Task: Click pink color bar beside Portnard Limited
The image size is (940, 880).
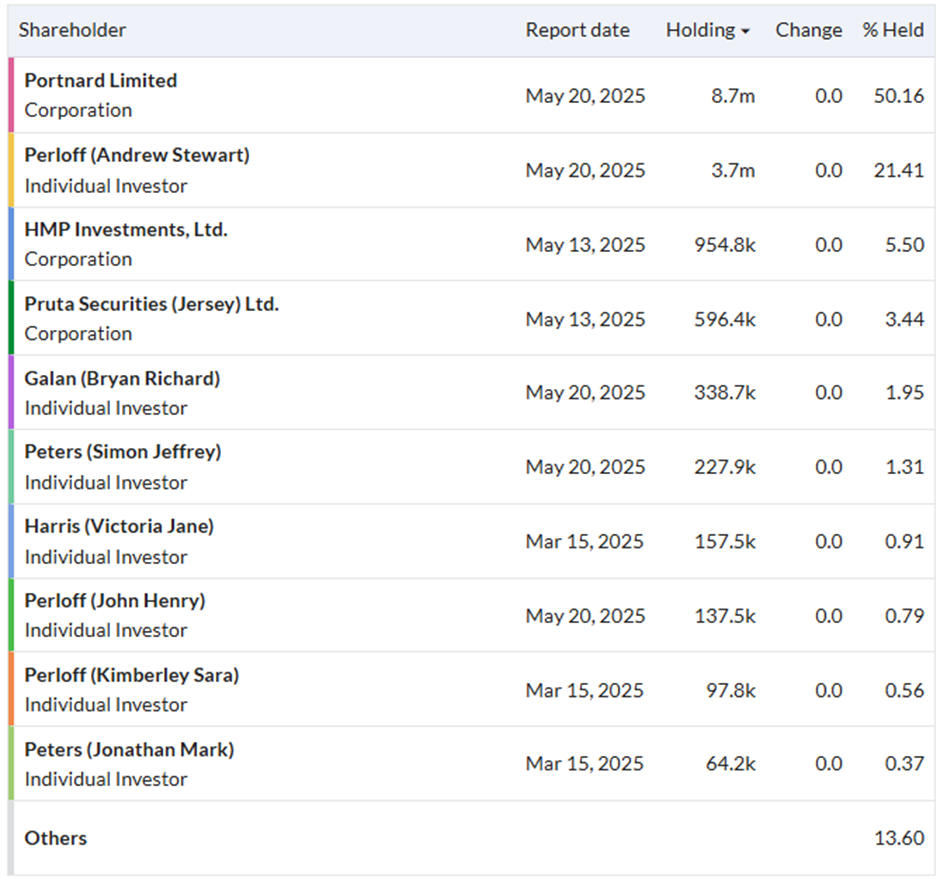Action: (11, 95)
